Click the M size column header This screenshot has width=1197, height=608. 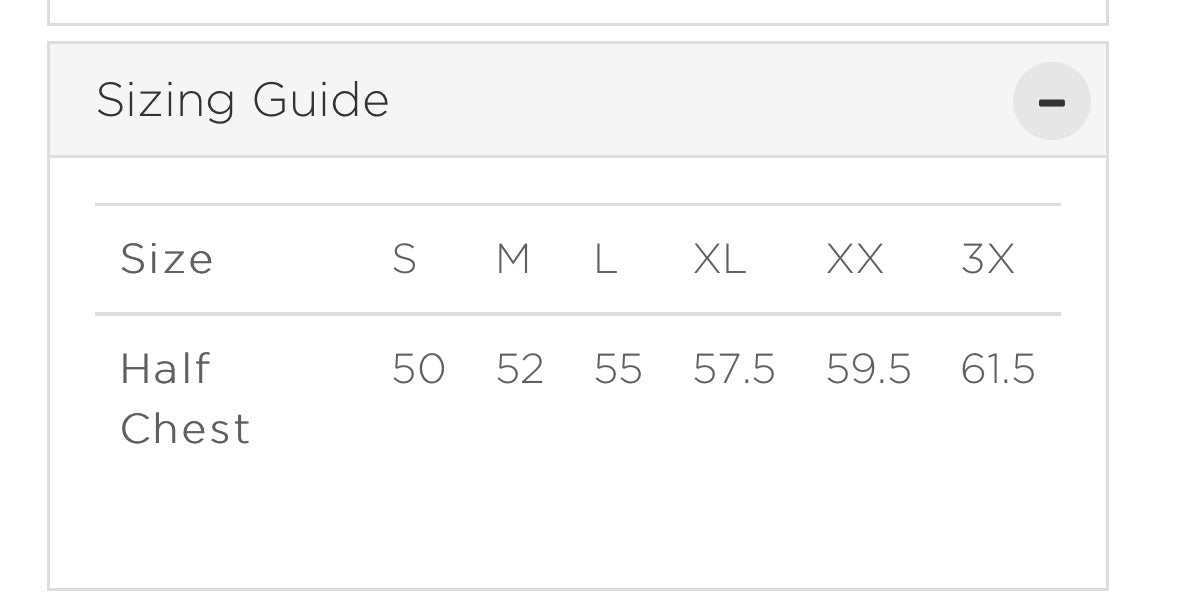(x=513, y=259)
